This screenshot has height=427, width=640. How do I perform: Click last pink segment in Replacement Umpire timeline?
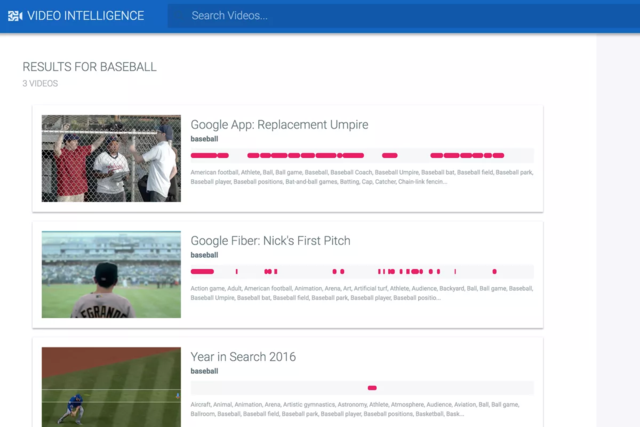[x=496, y=156]
